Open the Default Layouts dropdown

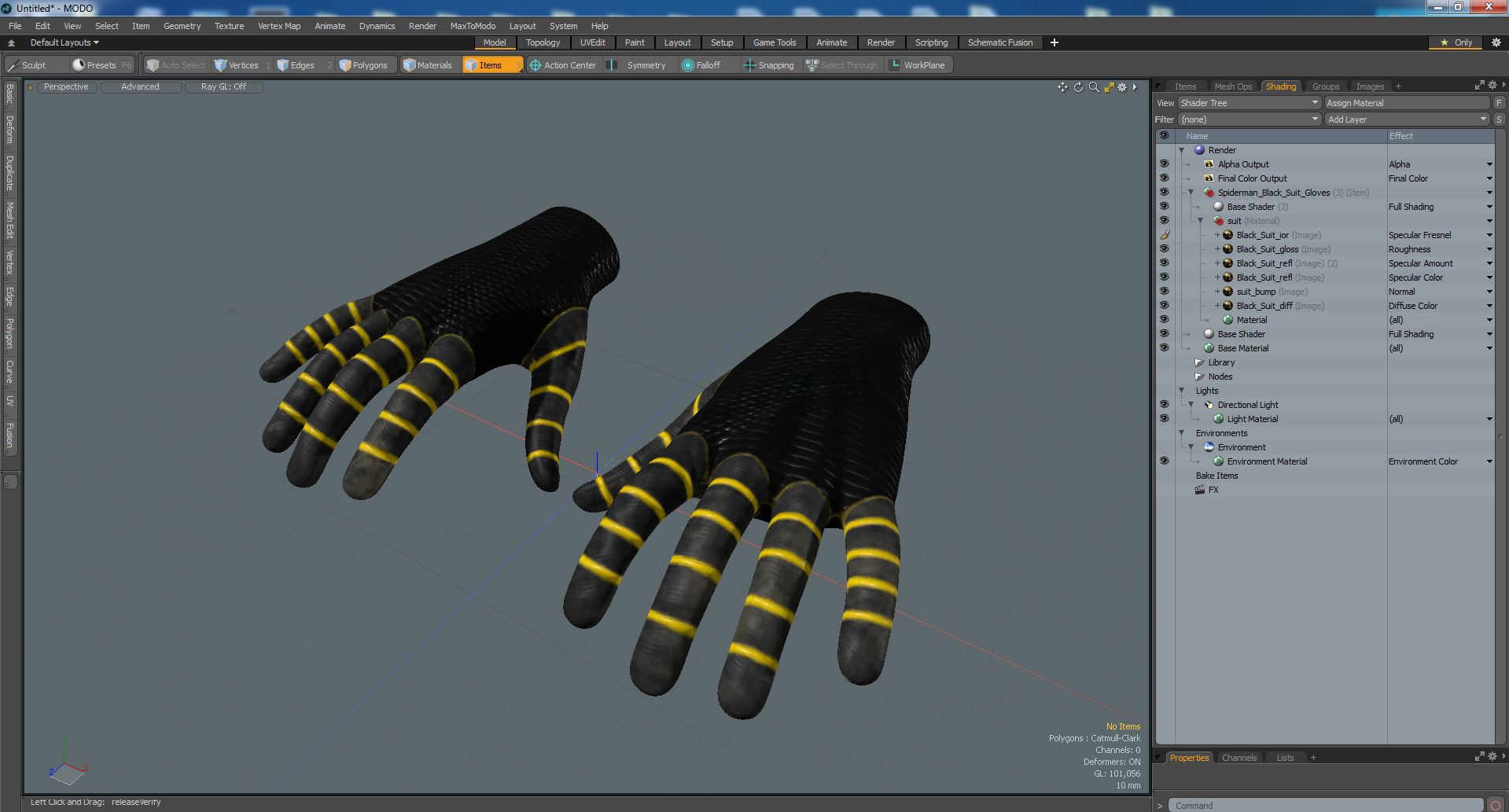(64, 42)
